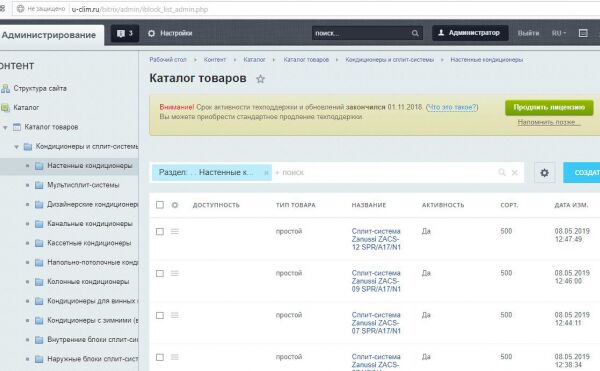Click the magnifier icon in top search
This screenshot has width=600, height=371.
click(x=415, y=33)
